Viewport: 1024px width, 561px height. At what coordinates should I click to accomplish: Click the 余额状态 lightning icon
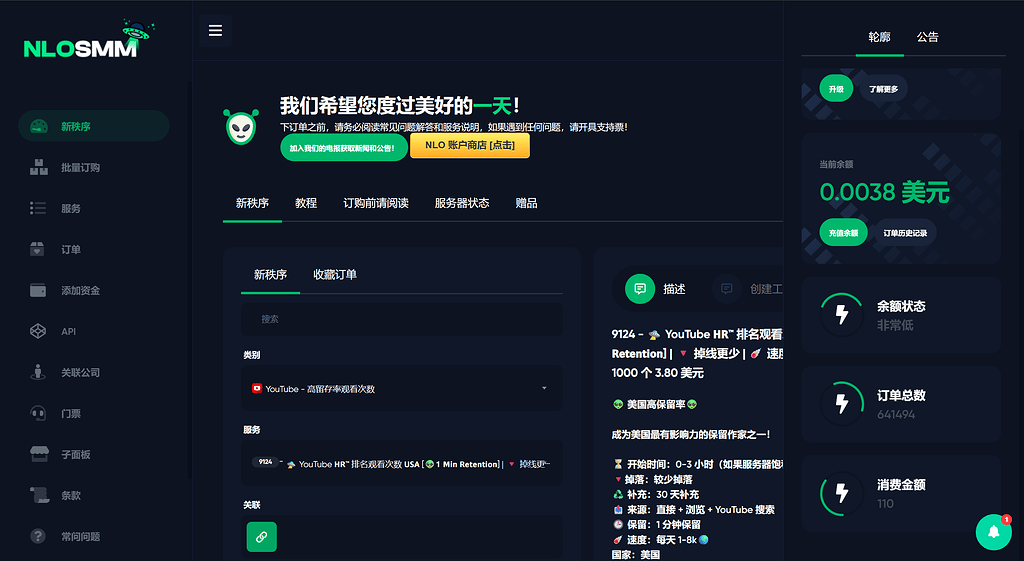pos(842,315)
